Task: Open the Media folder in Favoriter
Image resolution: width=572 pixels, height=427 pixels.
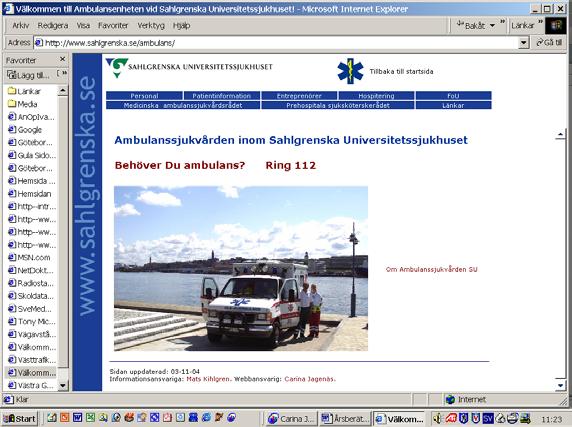Action: pyautogui.click(x=23, y=104)
